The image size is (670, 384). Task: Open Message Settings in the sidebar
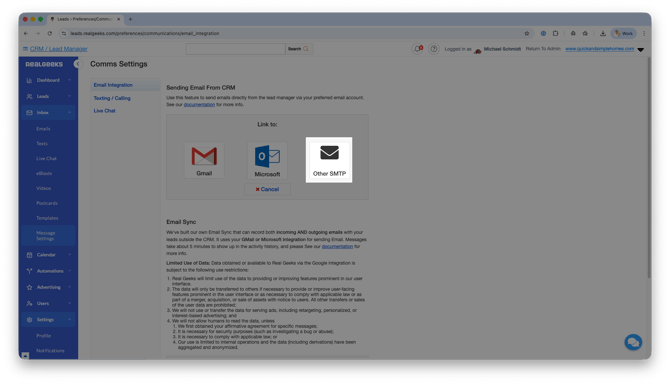(48, 236)
